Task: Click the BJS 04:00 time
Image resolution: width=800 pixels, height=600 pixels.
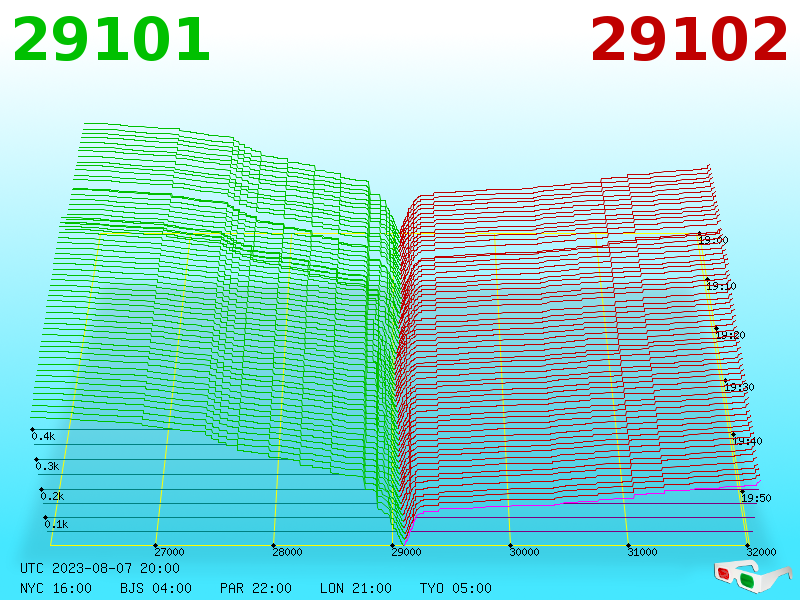Action: point(156,588)
